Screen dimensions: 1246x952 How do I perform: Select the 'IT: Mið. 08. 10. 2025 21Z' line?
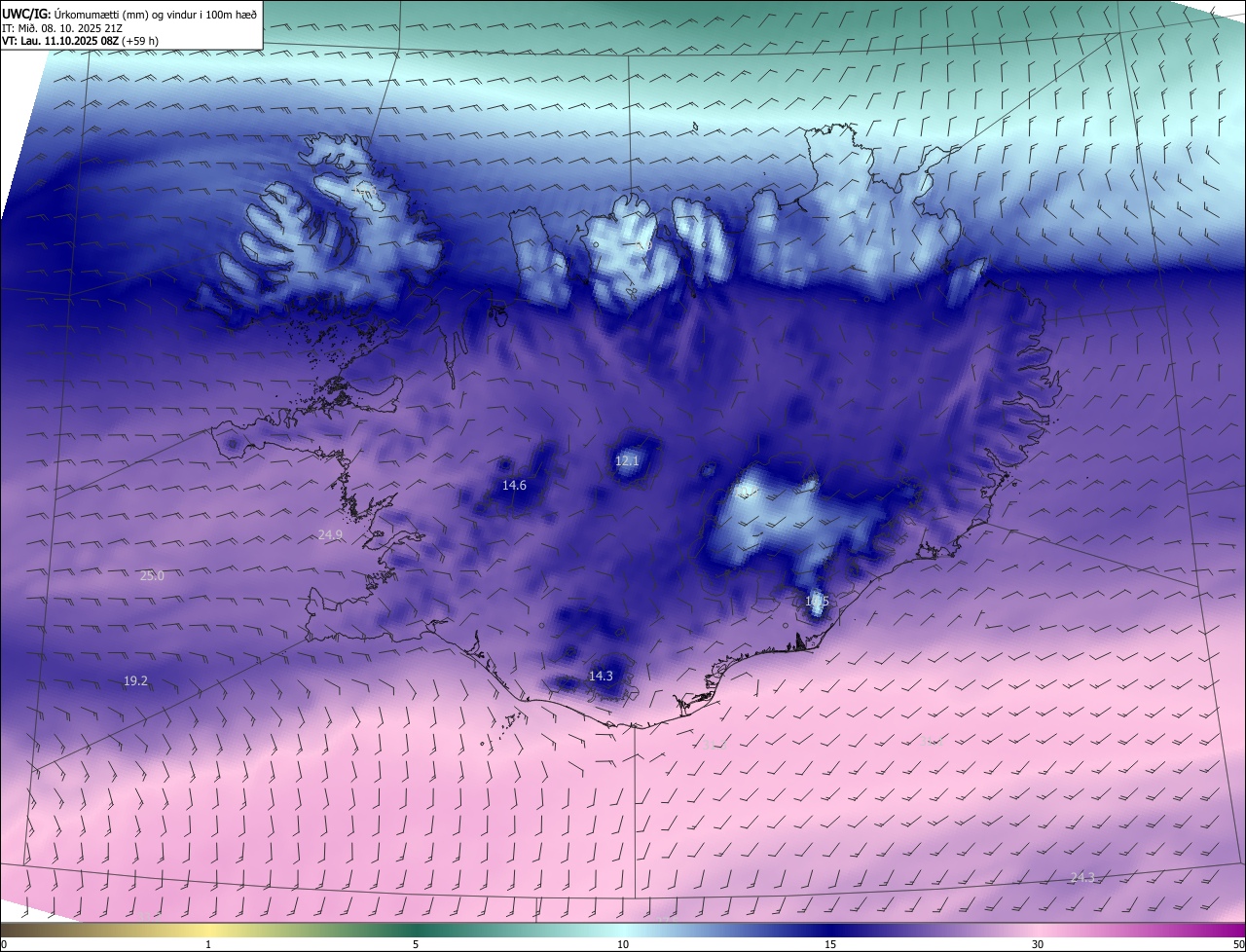coord(62,28)
